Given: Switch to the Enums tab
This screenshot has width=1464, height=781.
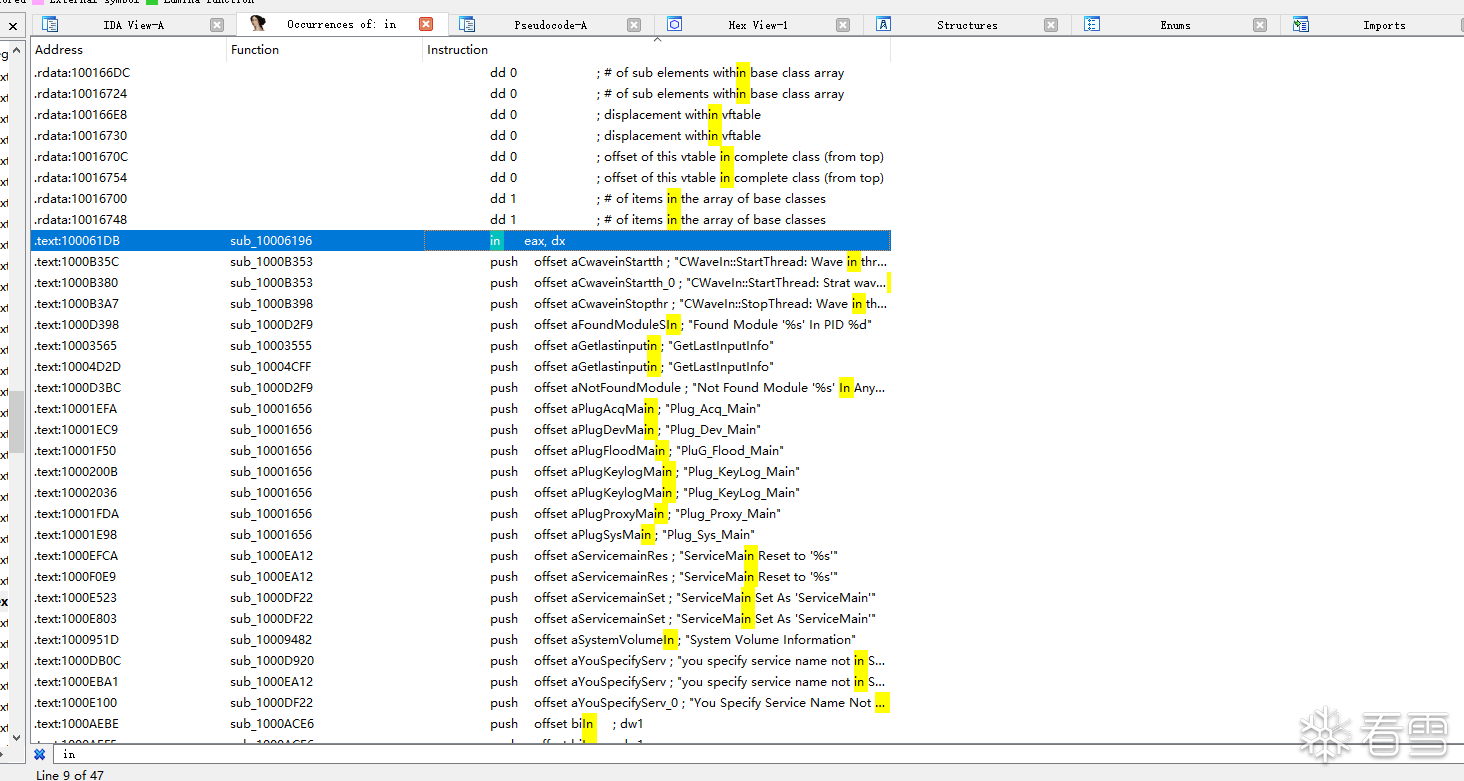Looking at the screenshot, I should tap(1175, 25).
